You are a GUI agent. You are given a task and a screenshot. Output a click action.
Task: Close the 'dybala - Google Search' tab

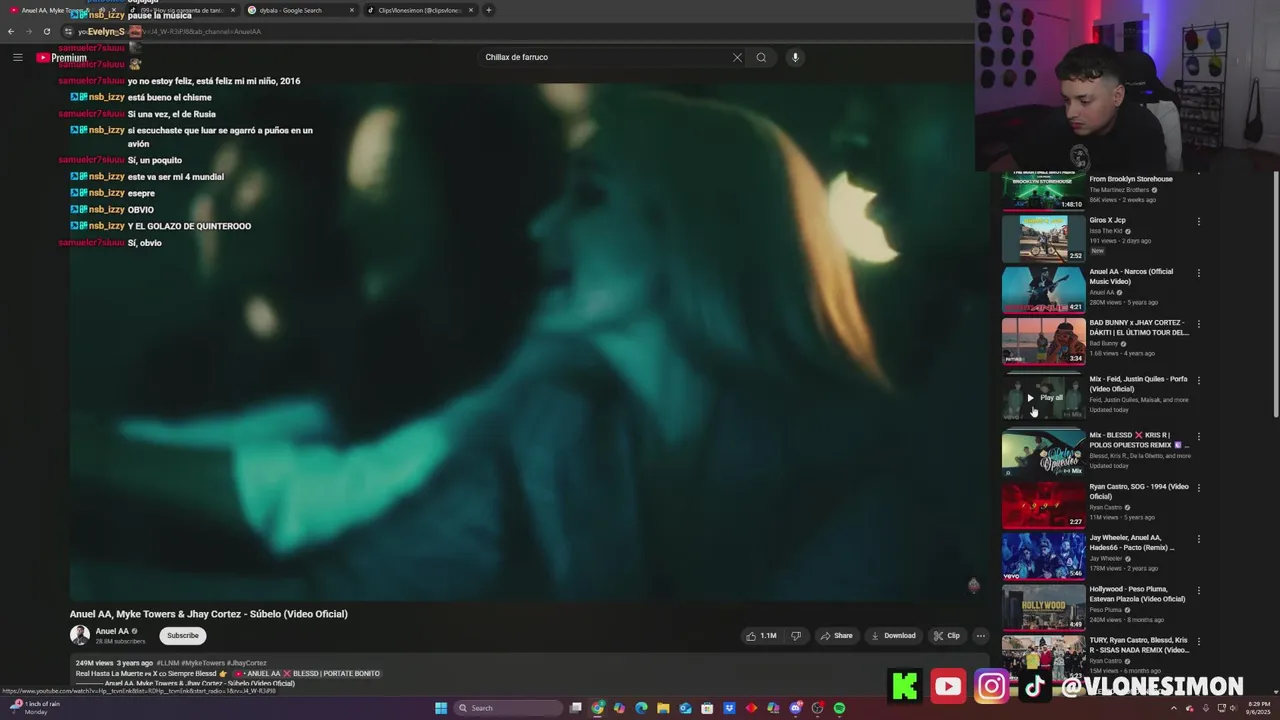[x=352, y=10]
